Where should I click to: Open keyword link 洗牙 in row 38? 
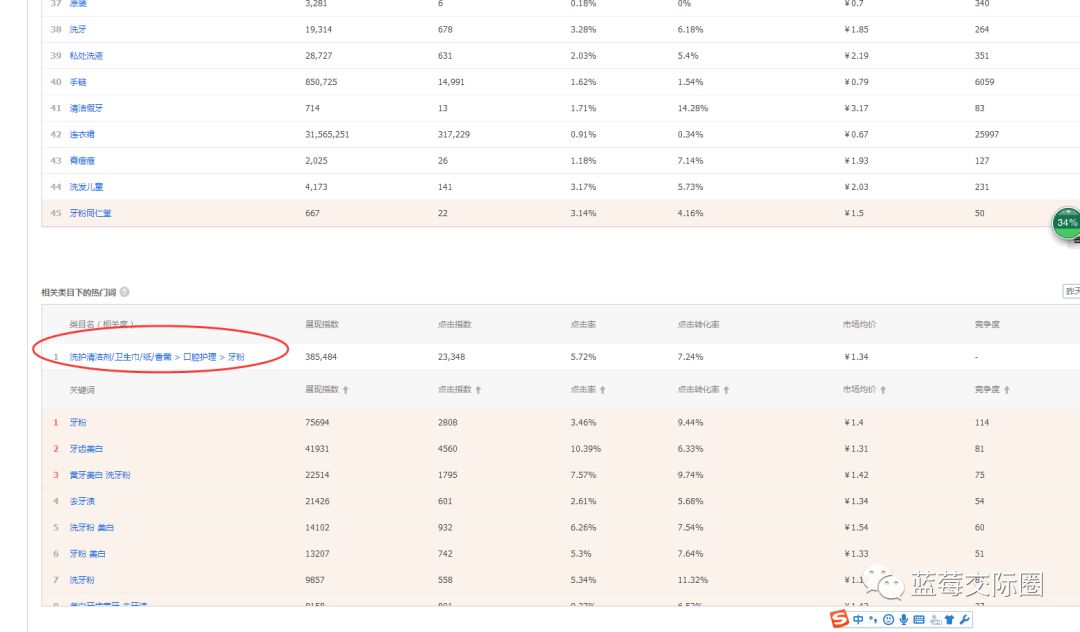[x=78, y=30]
